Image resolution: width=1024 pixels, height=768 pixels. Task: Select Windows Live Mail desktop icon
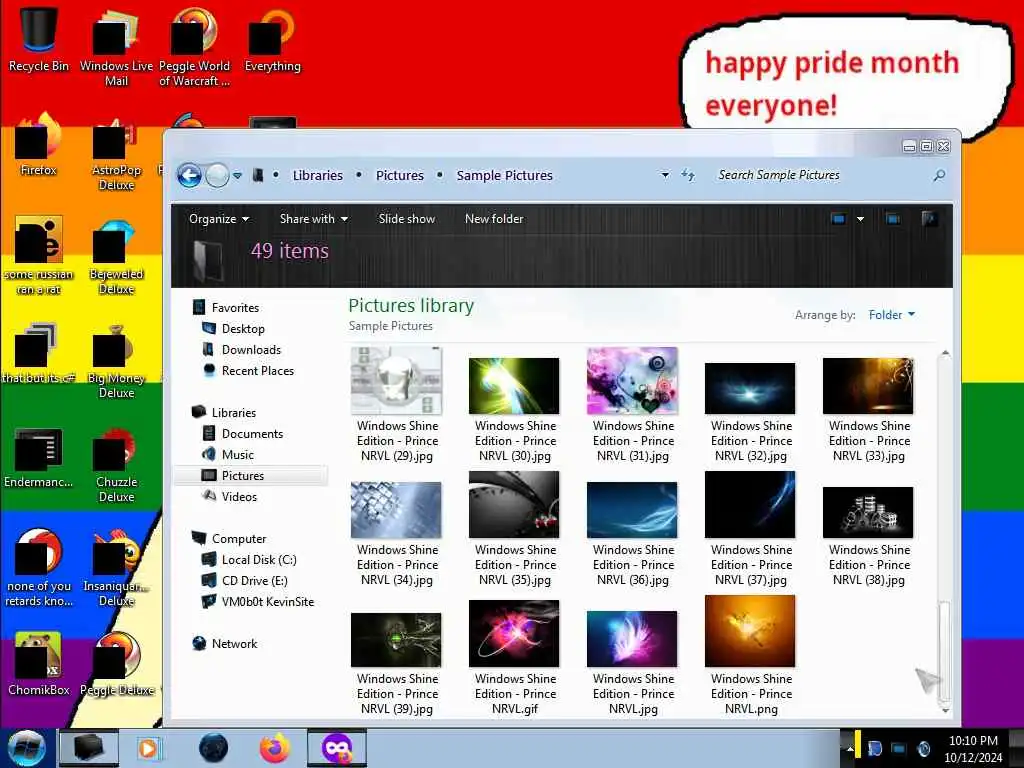tap(116, 47)
